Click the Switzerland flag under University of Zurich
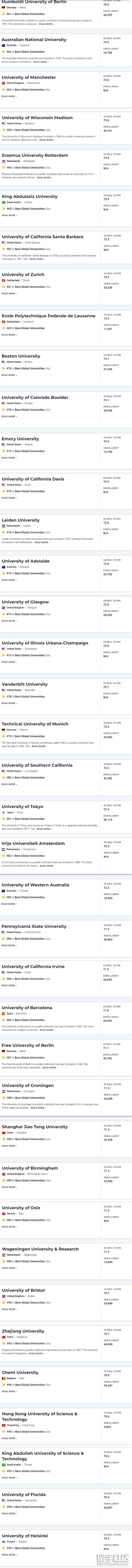 4,281
